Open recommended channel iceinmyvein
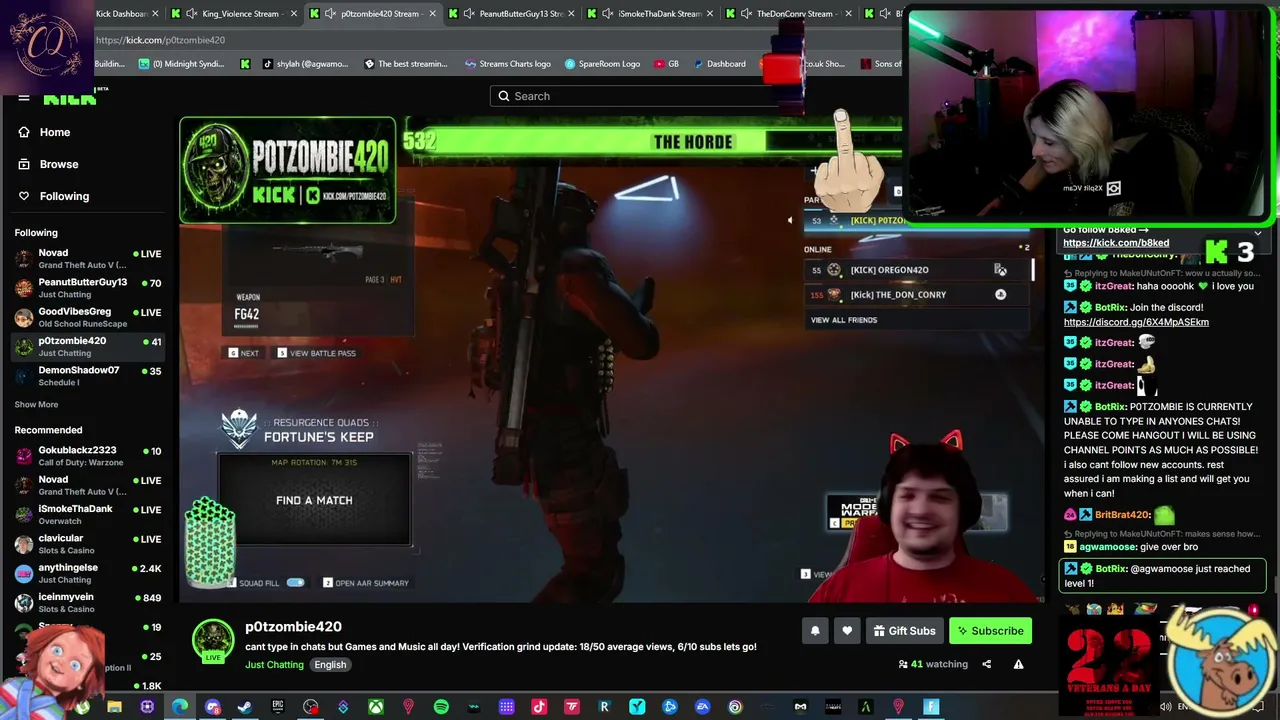 point(88,603)
